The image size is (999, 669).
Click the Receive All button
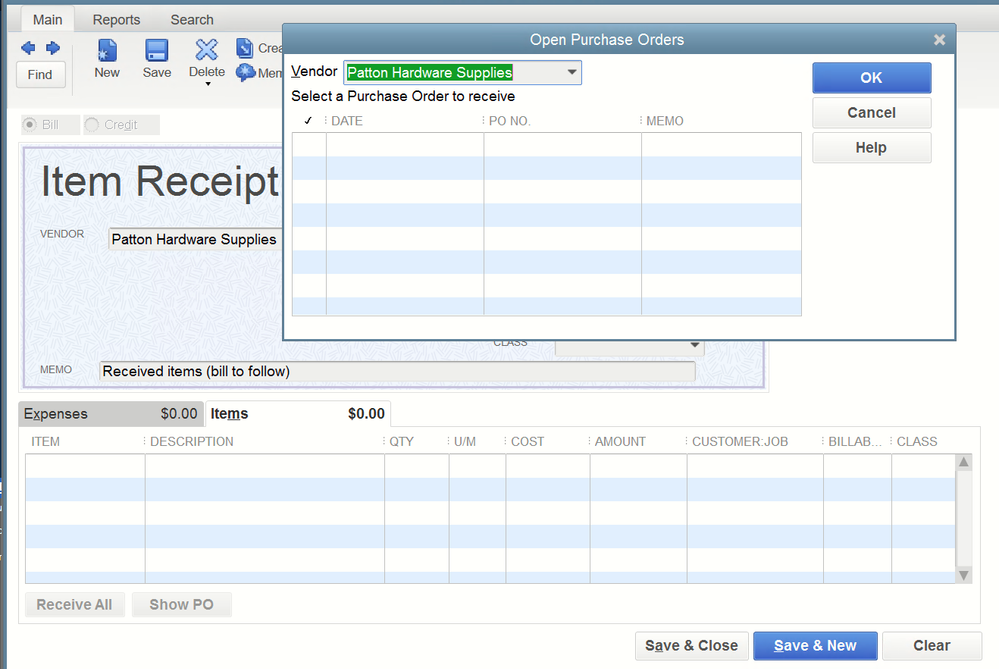[74, 604]
